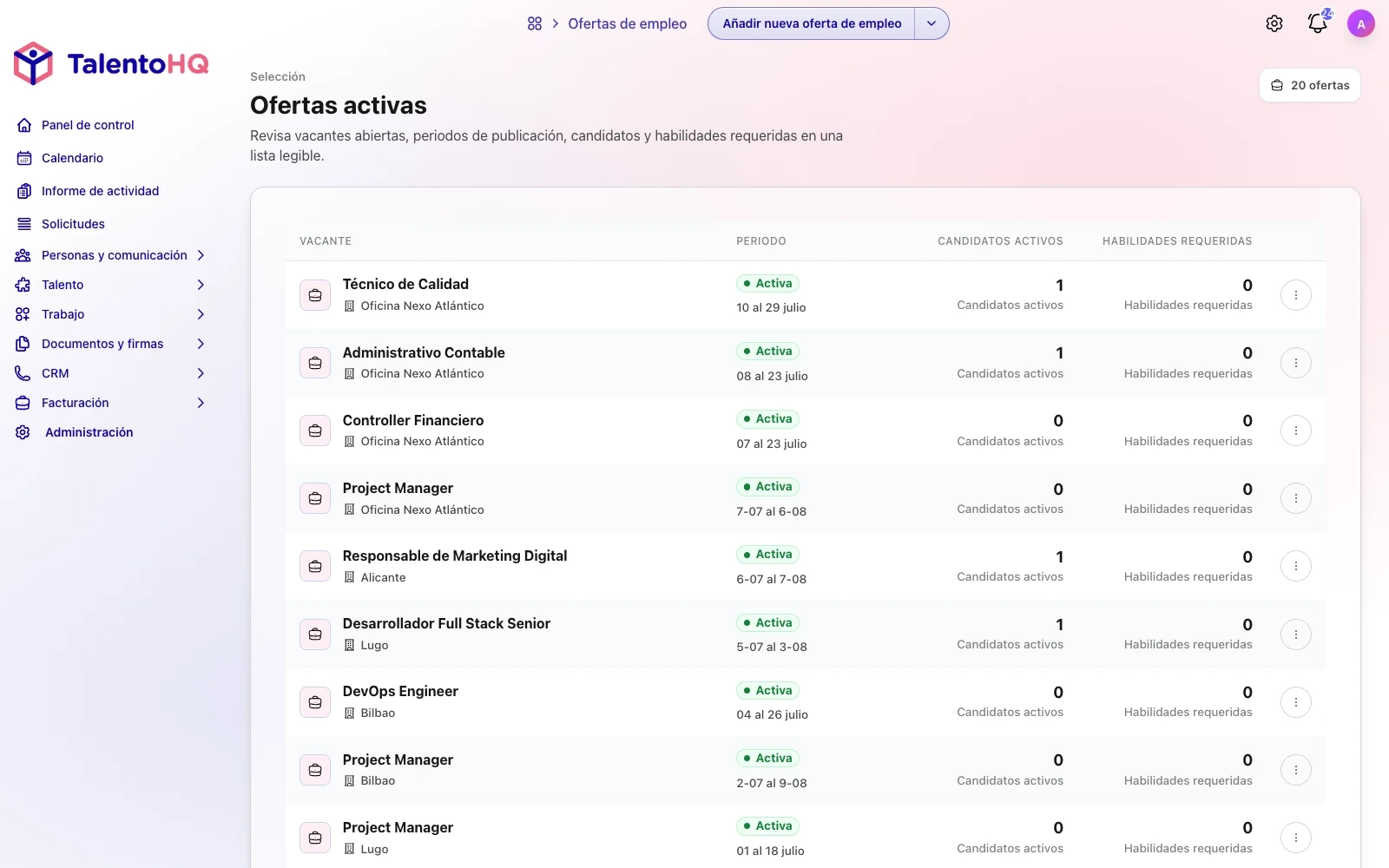Click the 'Ofertas activas' heading
This screenshot has width=1389, height=868.
tap(339, 105)
